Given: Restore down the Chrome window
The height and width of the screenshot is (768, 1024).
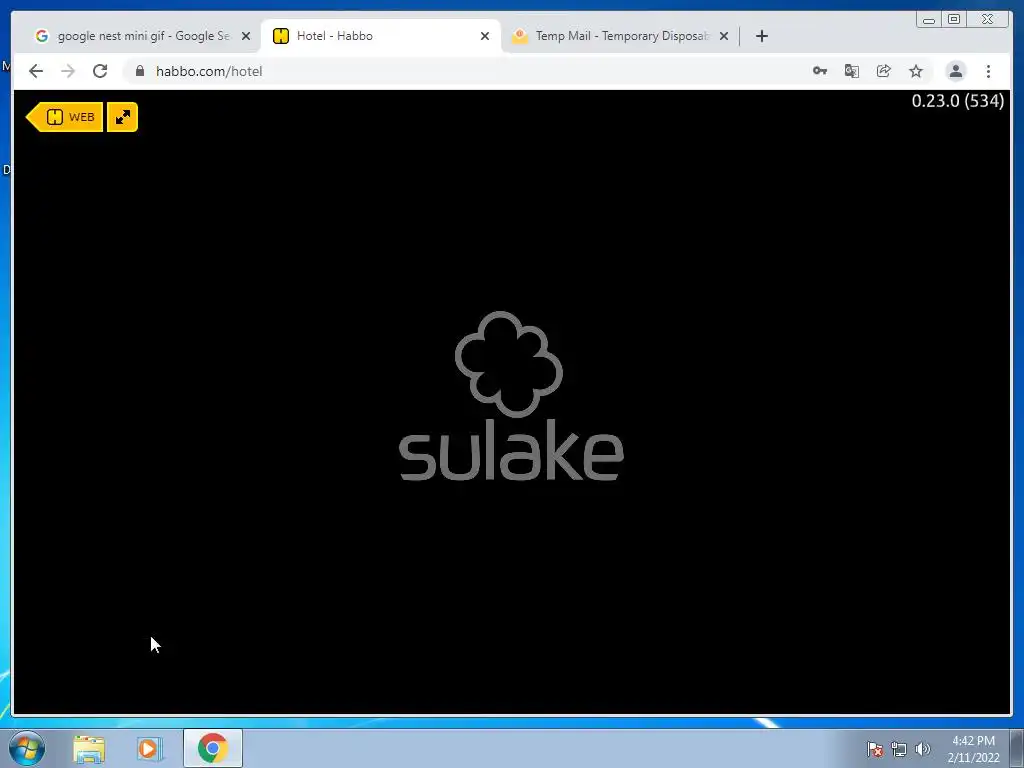Looking at the screenshot, I should click(x=954, y=20).
